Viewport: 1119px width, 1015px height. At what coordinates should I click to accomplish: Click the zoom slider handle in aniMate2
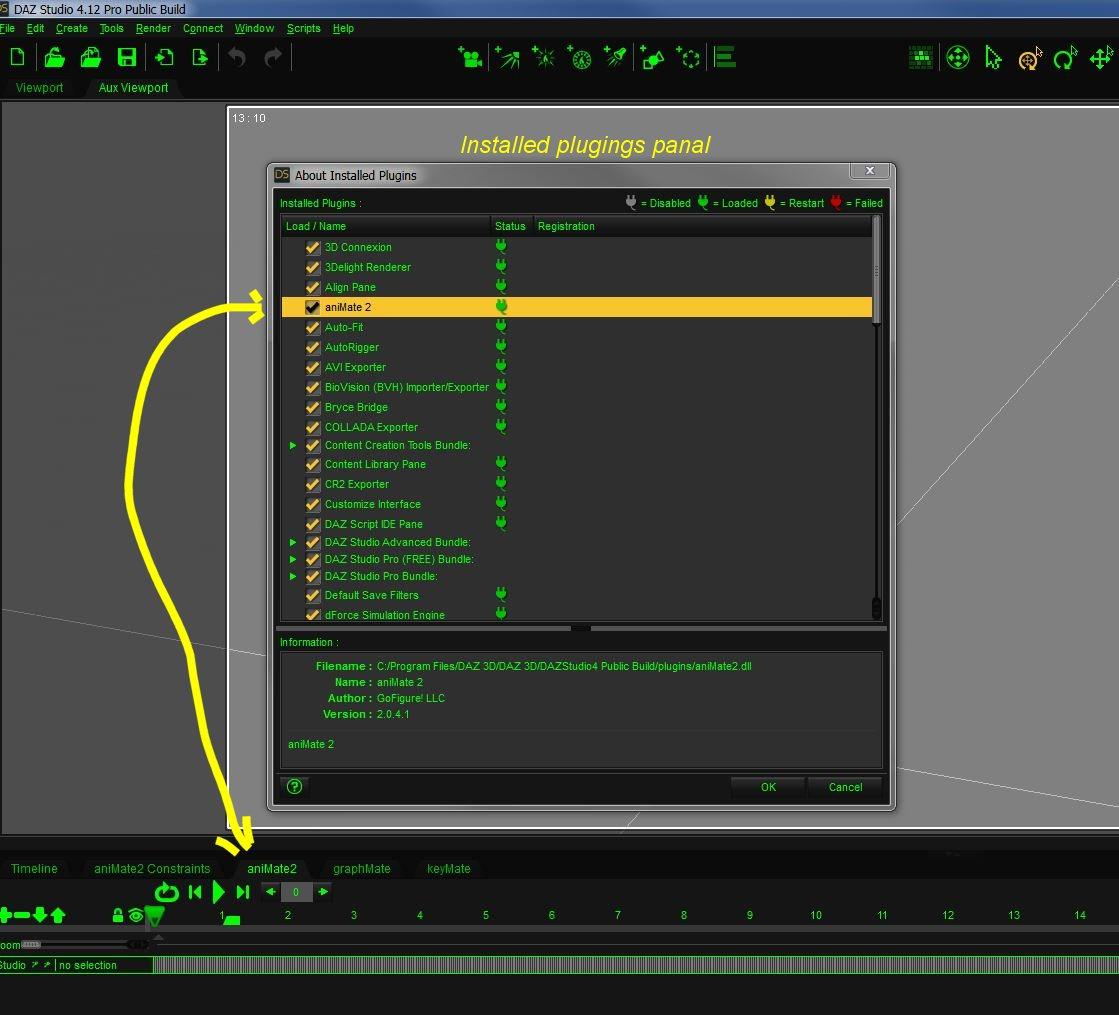tap(30, 944)
